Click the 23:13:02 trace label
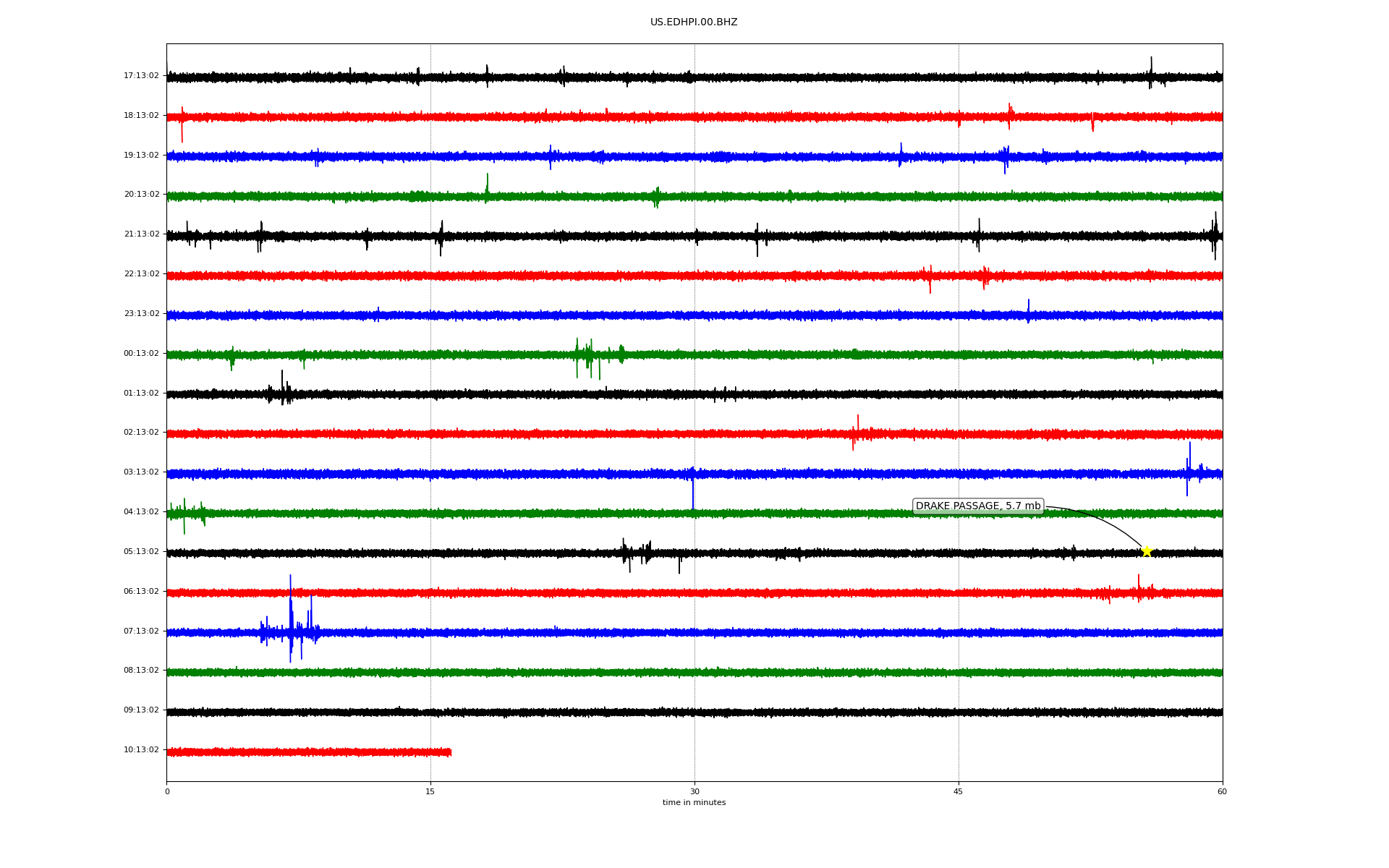Viewport: 1389px width, 868px height. pyautogui.click(x=141, y=314)
